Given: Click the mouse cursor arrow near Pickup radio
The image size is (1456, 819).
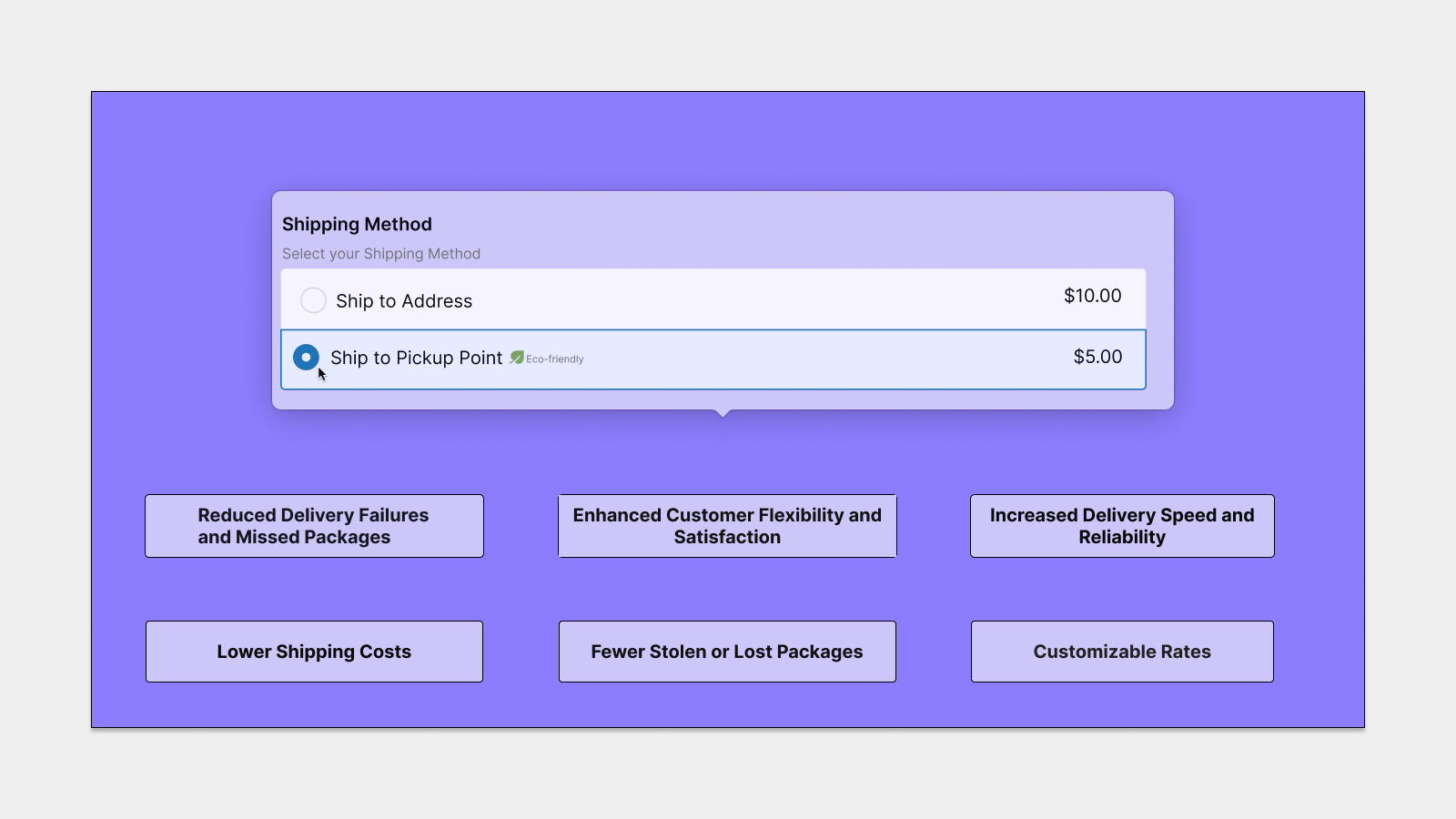Looking at the screenshot, I should pos(322,374).
